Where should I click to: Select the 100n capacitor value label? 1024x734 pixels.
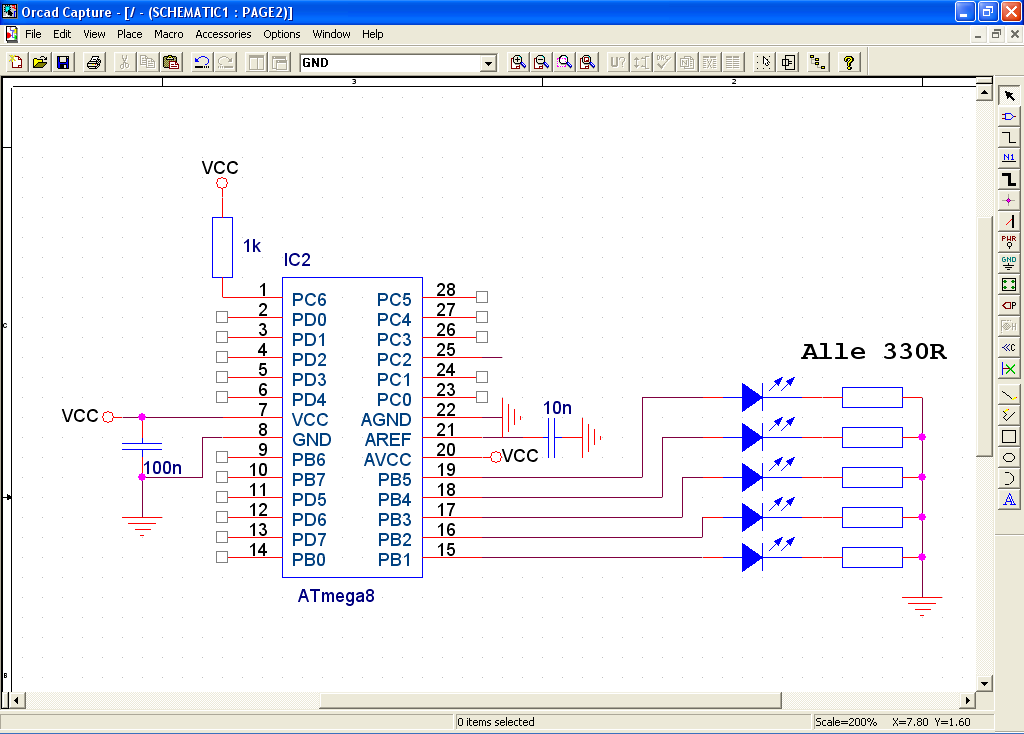163,468
